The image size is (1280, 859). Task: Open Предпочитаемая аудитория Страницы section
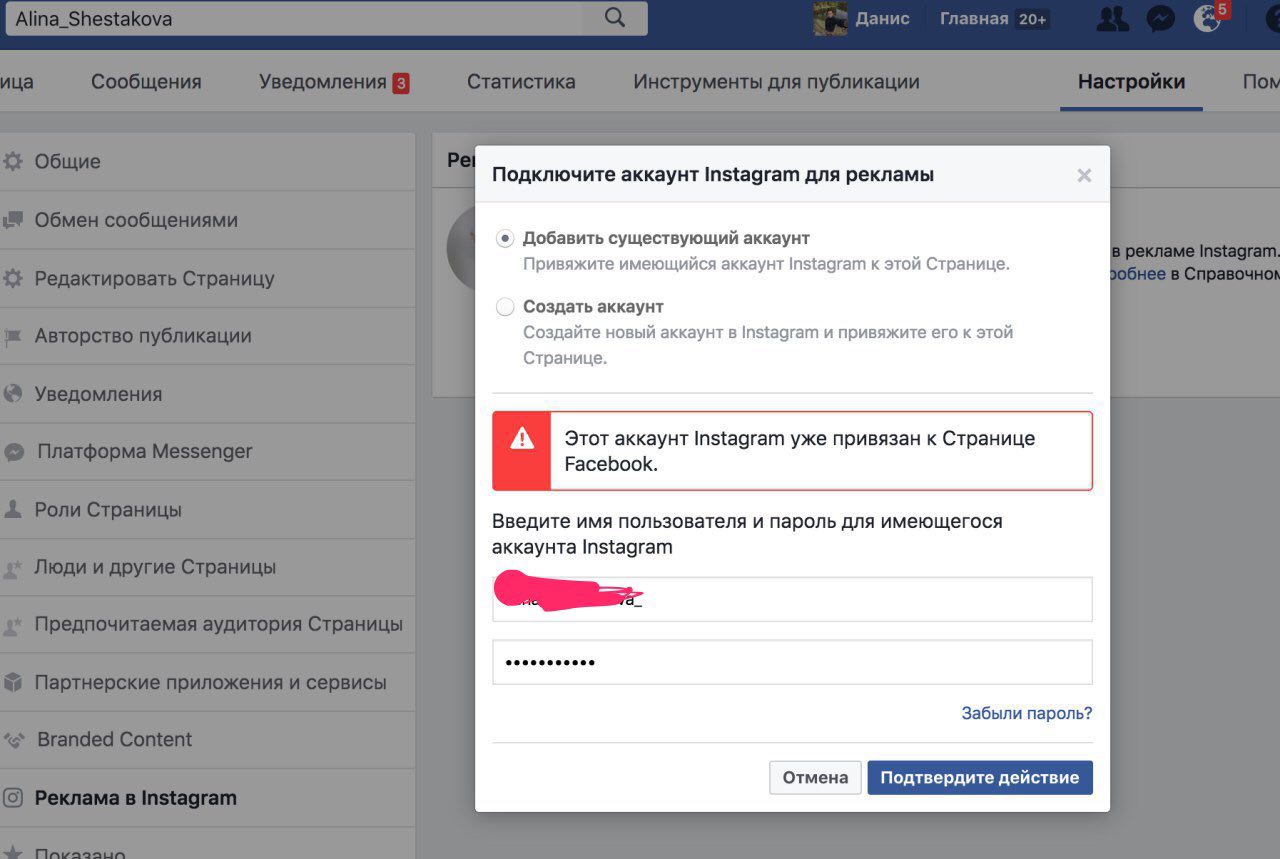pyautogui.click(x=207, y=625)
